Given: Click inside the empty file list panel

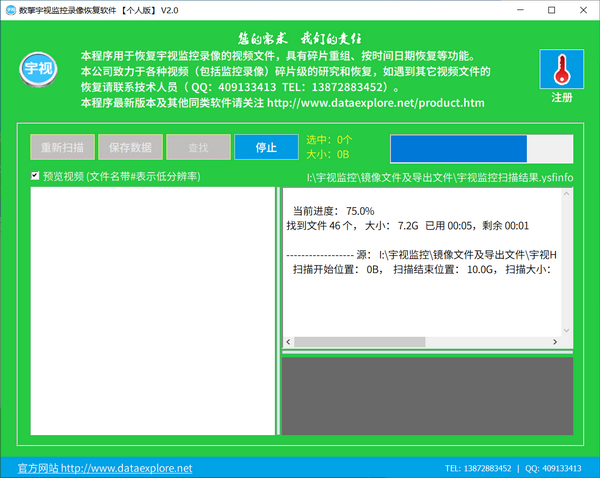Looking at the screenshot, I should click(x=153, y=310).
